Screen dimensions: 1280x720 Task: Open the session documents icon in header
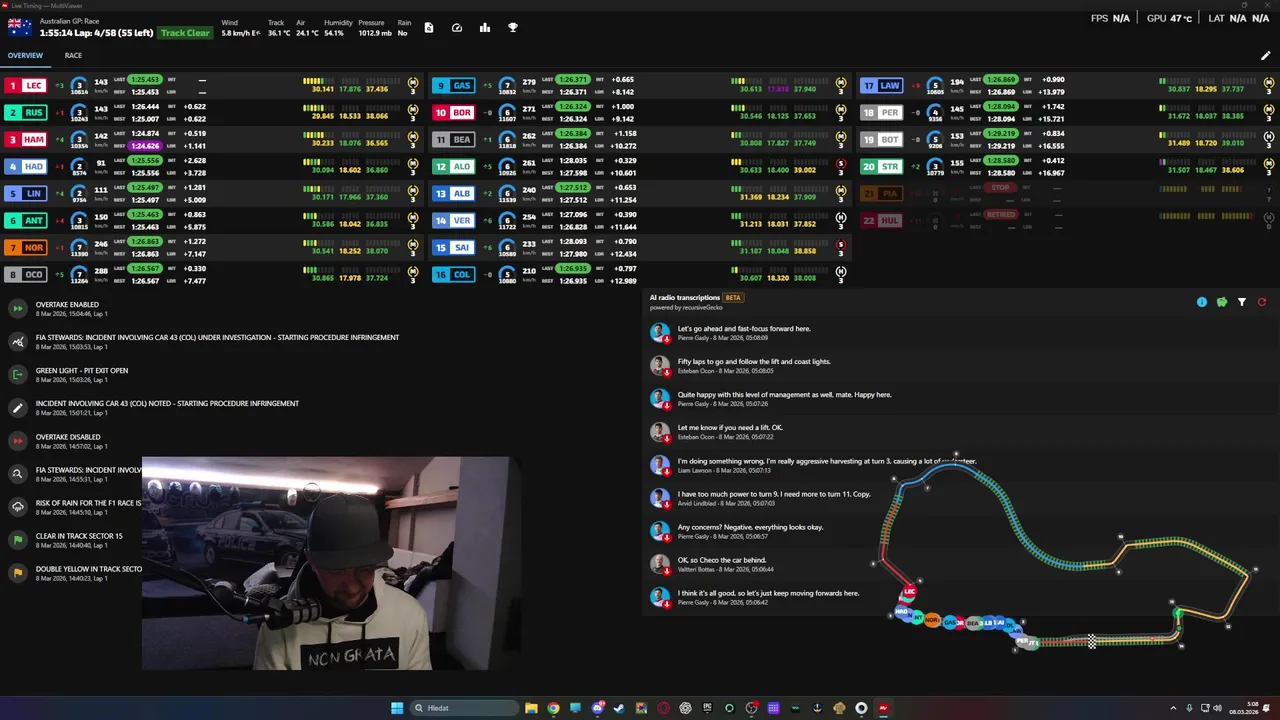click(x=429, y=28)
